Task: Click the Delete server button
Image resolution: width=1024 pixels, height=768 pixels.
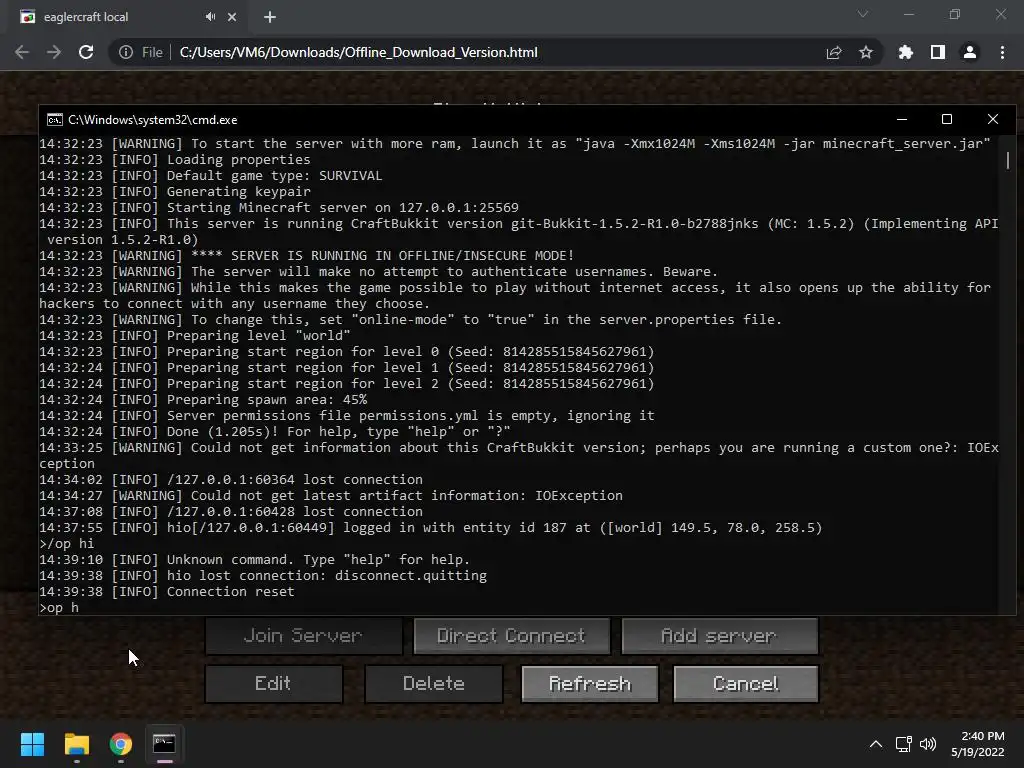Action: [x=434, y=684]
